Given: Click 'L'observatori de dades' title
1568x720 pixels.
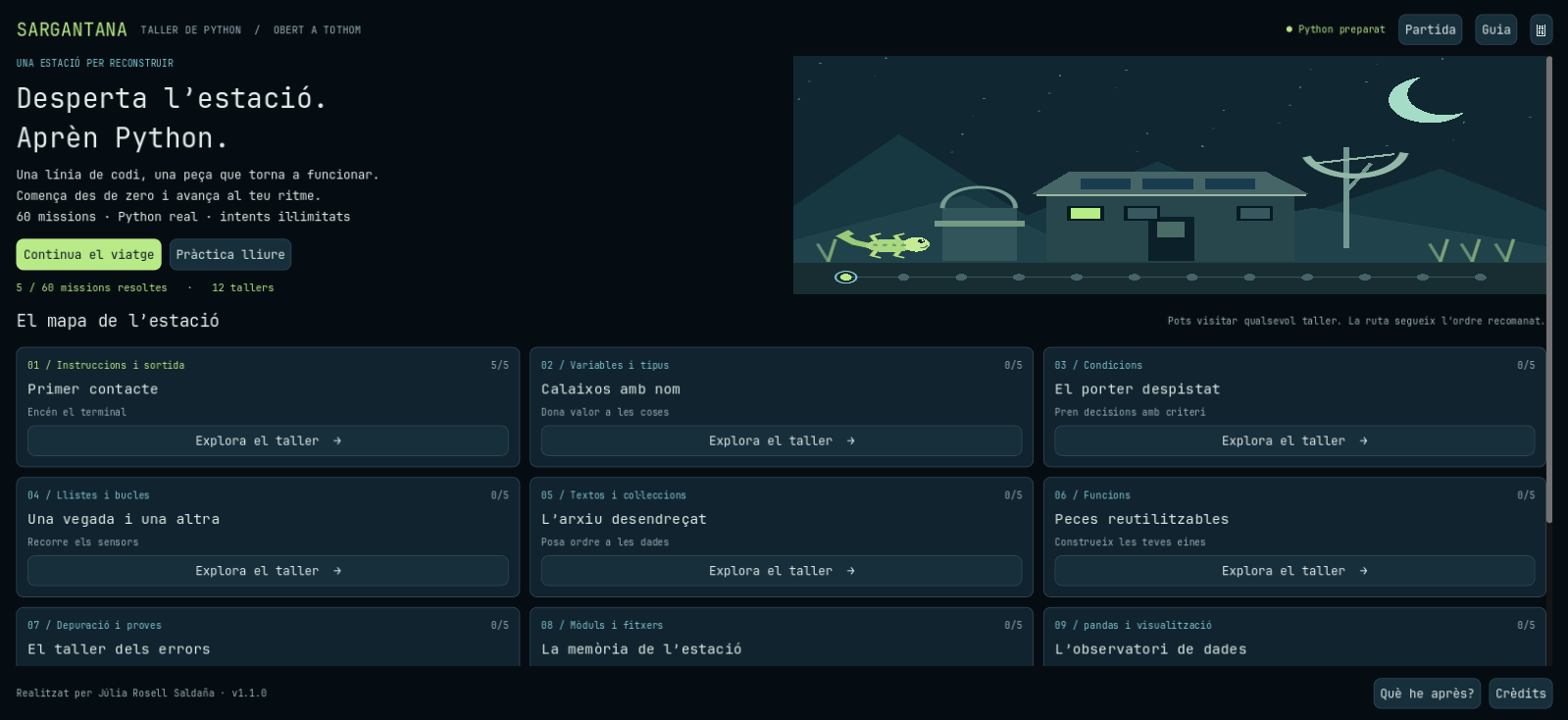Looking at the screenshot, I should click(1150, 649).
